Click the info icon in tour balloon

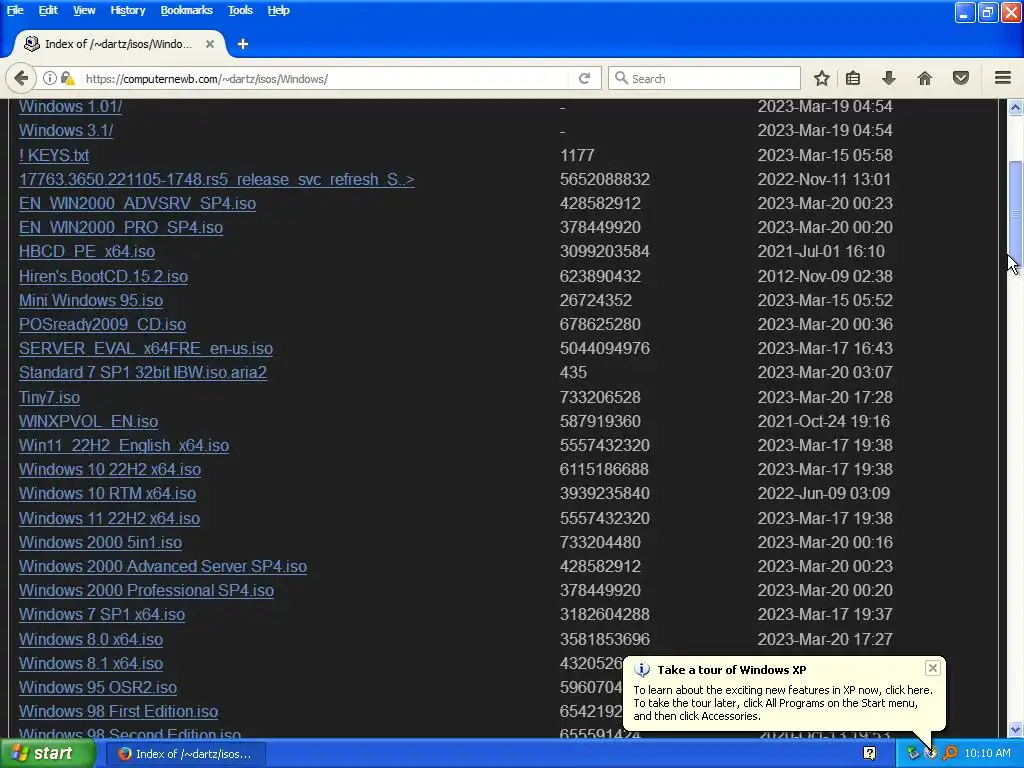[x=642, y=669]
